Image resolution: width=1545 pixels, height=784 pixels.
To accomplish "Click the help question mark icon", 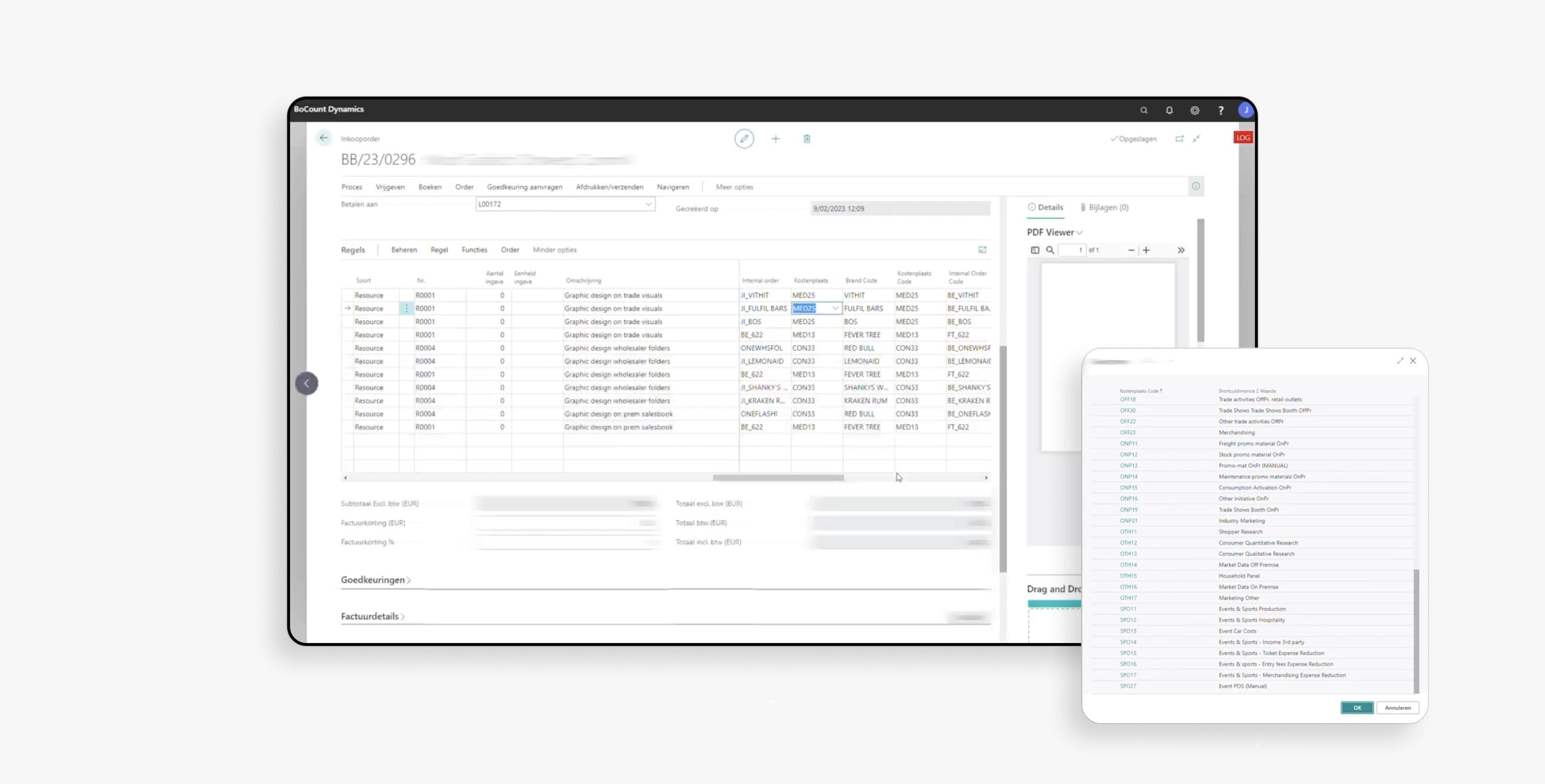I will (x=1221, y=111).
